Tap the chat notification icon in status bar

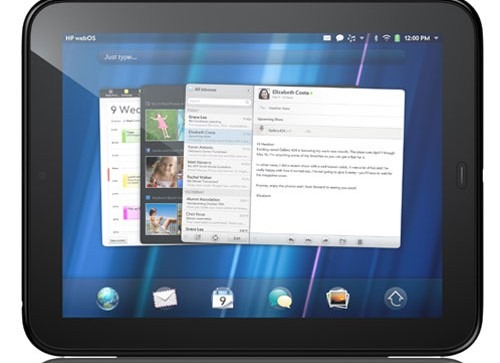coord(339,38)
